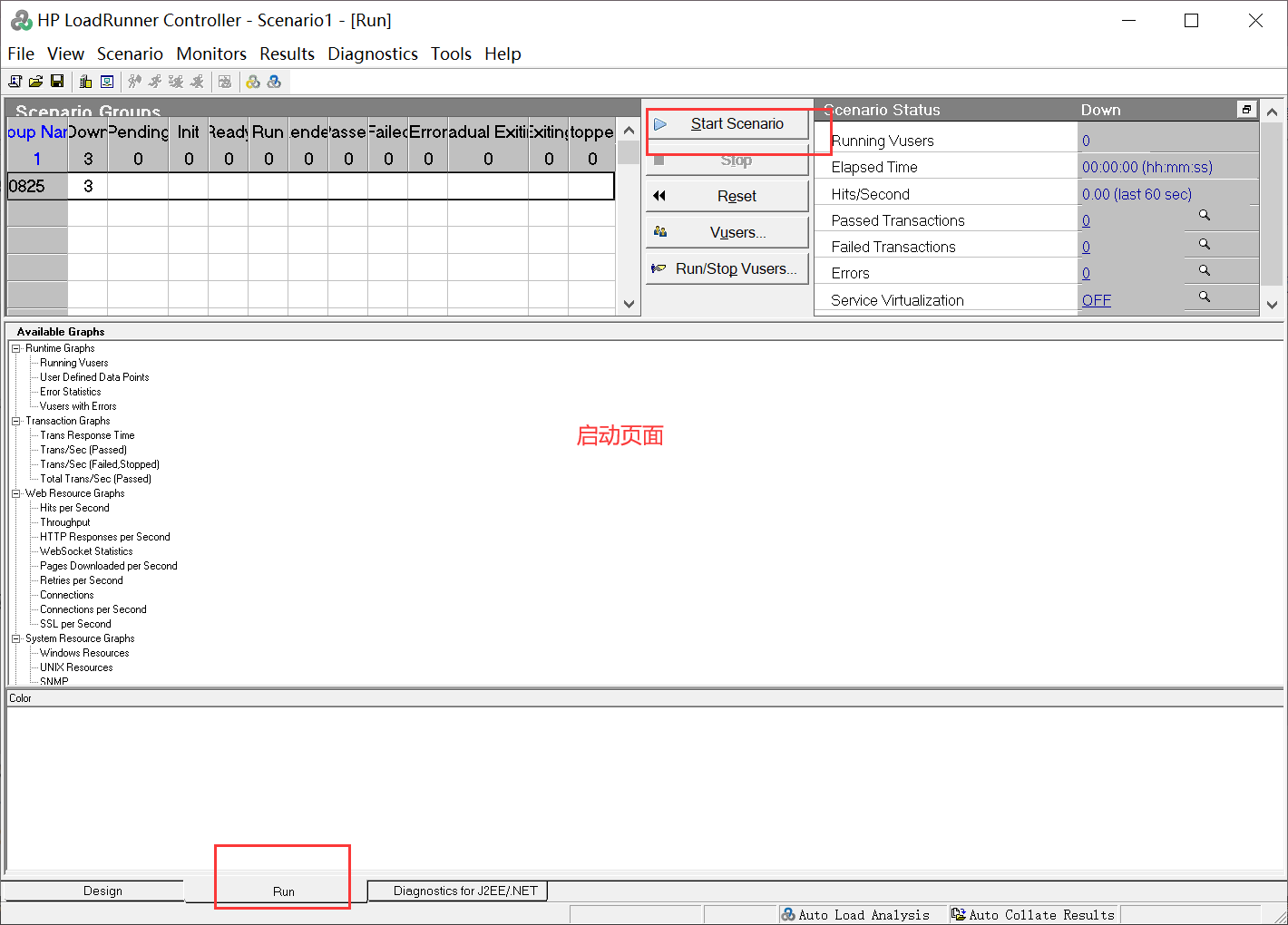Click the Errors count link 0
1288x925 pixels.
(1086, 273)
